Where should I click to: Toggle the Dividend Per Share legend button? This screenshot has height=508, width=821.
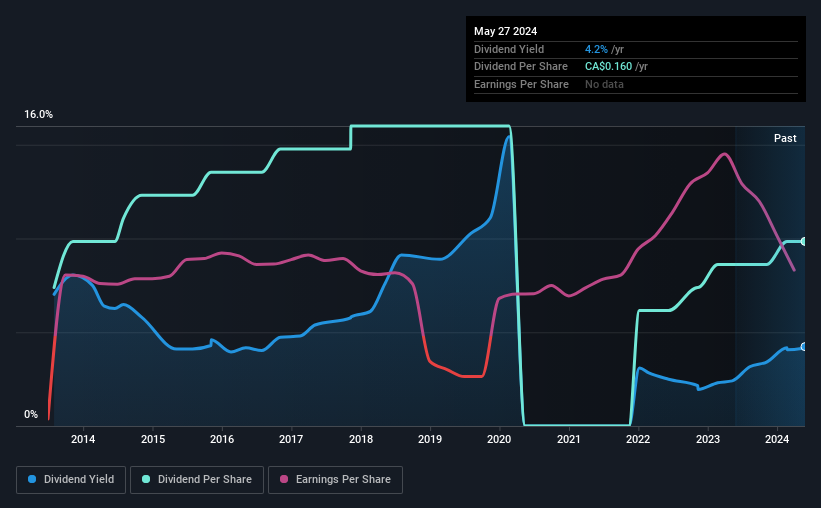pyautogui.click(x=197, y=480)
